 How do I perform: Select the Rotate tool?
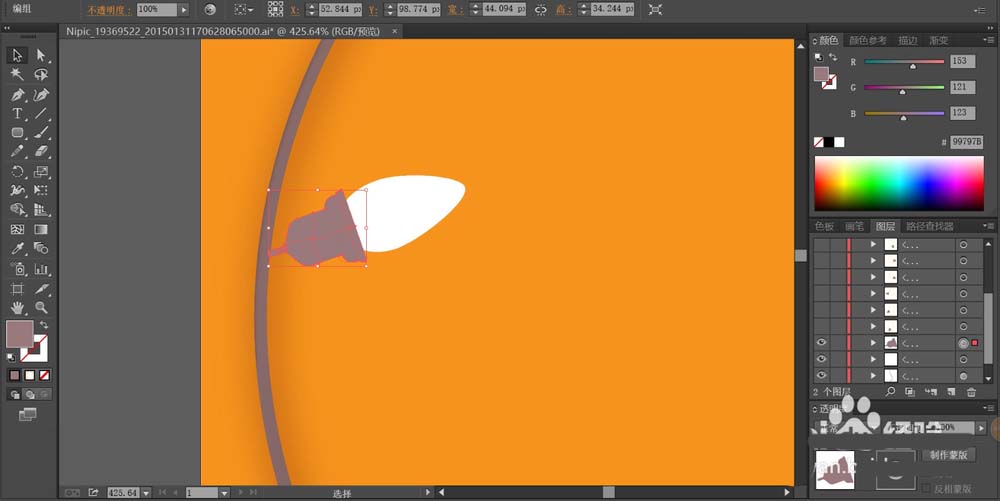pos(17,171)
